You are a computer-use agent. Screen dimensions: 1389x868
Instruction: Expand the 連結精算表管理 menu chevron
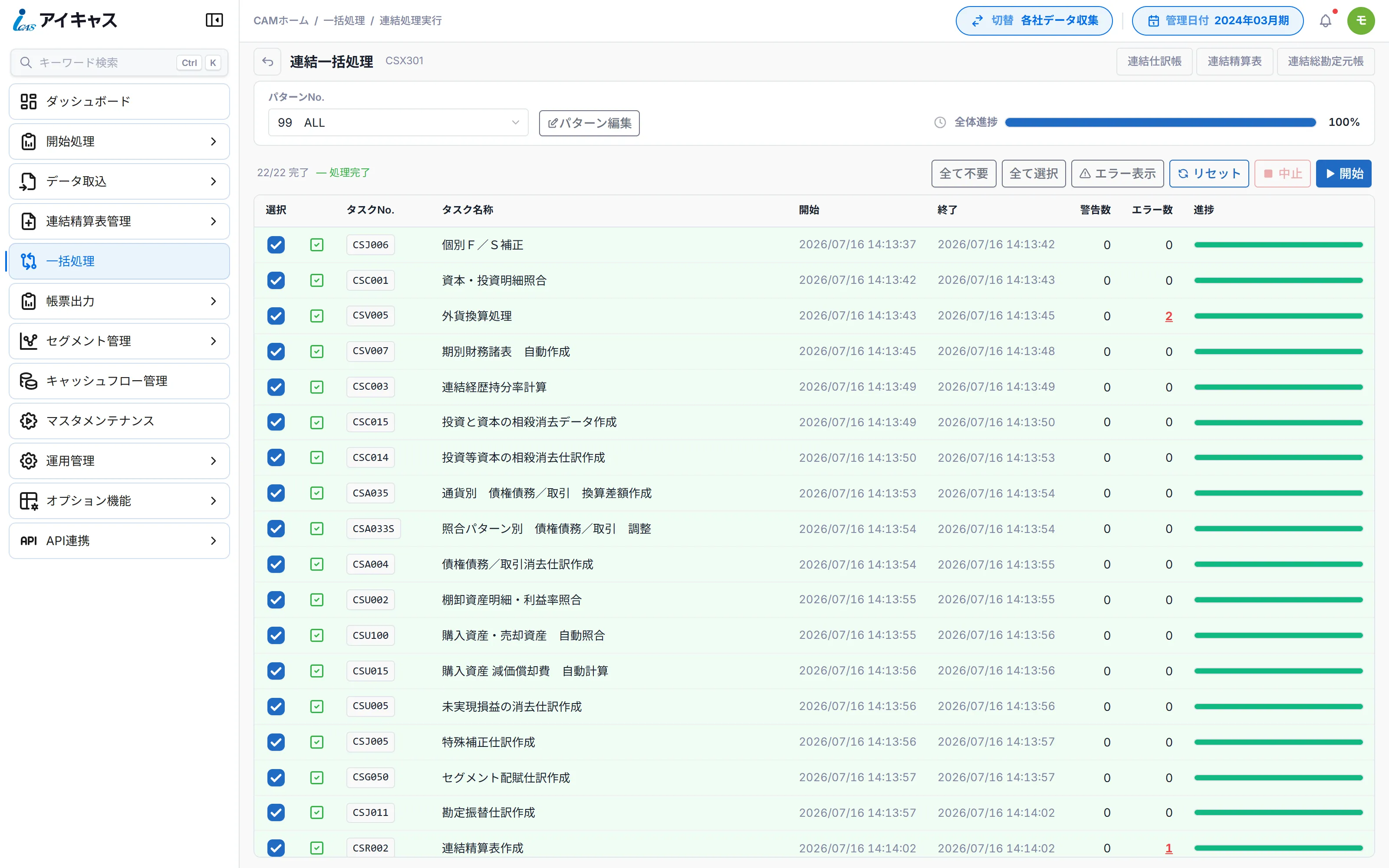click(214, 222)
